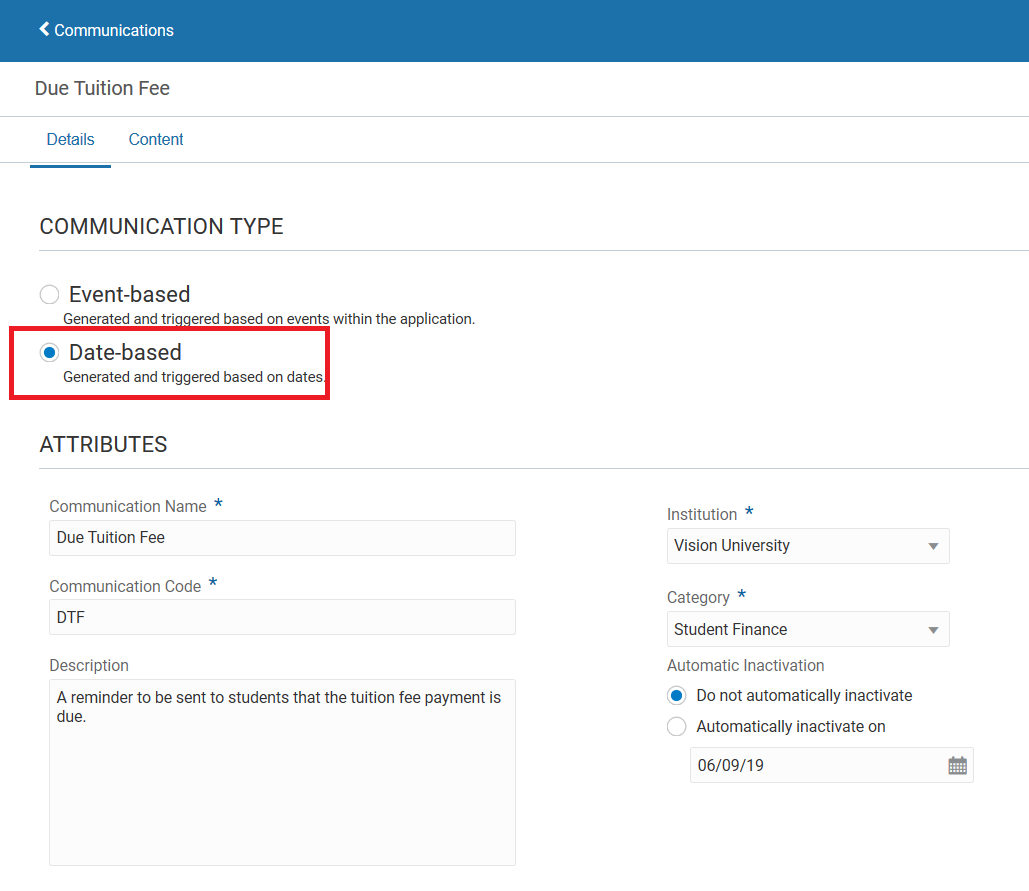The height and width of the screenshot is (891, 1029).
Task: Navigate back via the Communications link
Action: [113, 30]
